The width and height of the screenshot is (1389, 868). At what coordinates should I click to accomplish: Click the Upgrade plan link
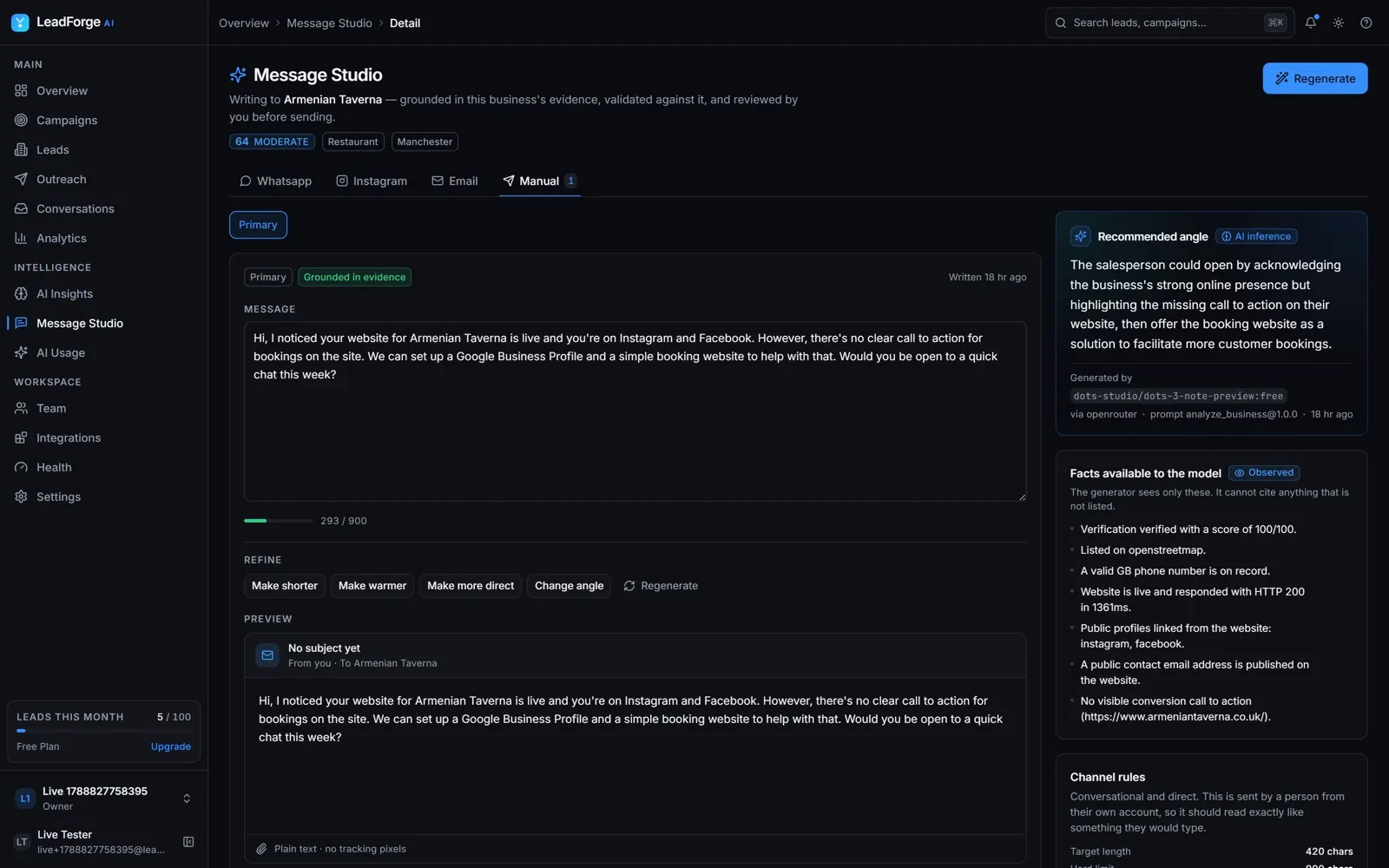pyautogui.click(x=170, y=746)
